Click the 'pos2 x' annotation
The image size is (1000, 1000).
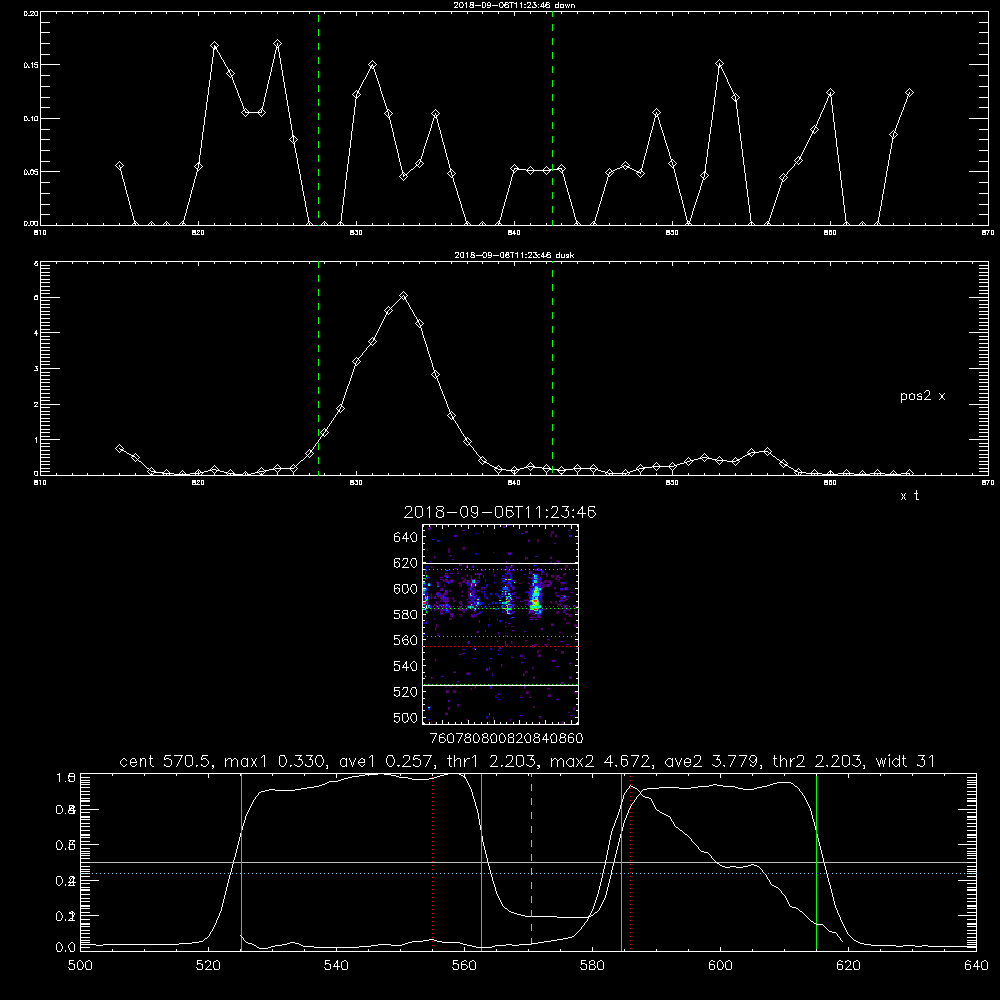click(922, 396)
